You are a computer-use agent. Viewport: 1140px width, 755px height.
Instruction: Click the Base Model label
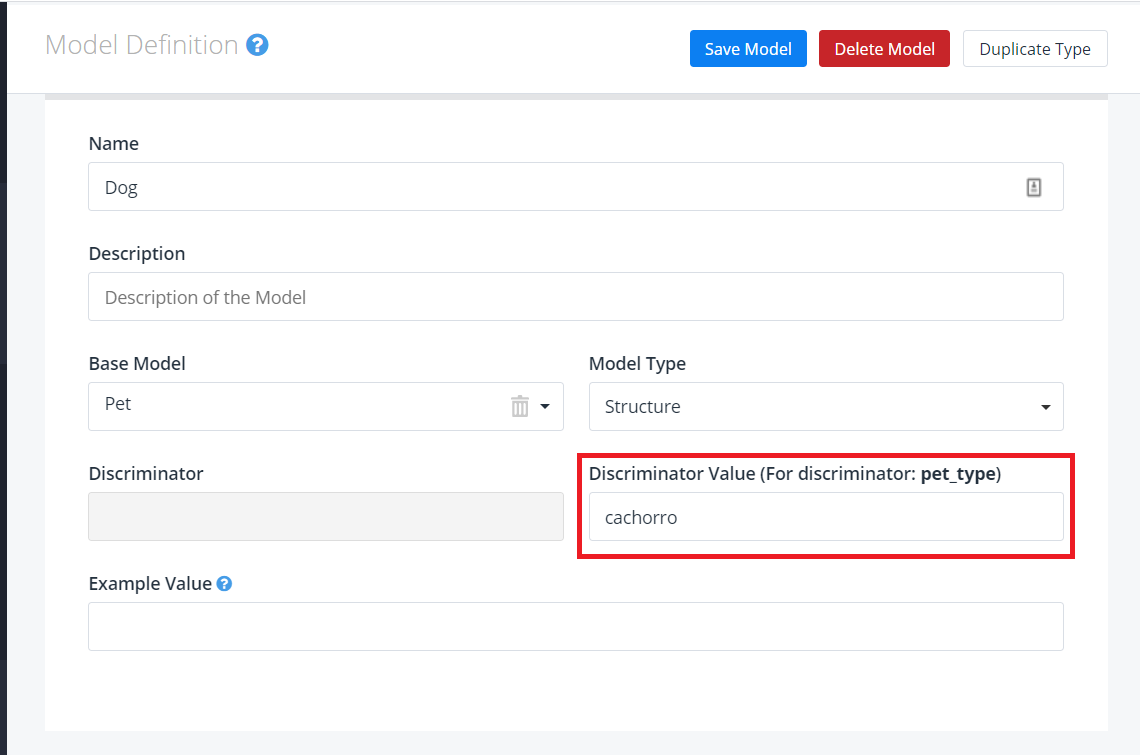tap(137, 364)
